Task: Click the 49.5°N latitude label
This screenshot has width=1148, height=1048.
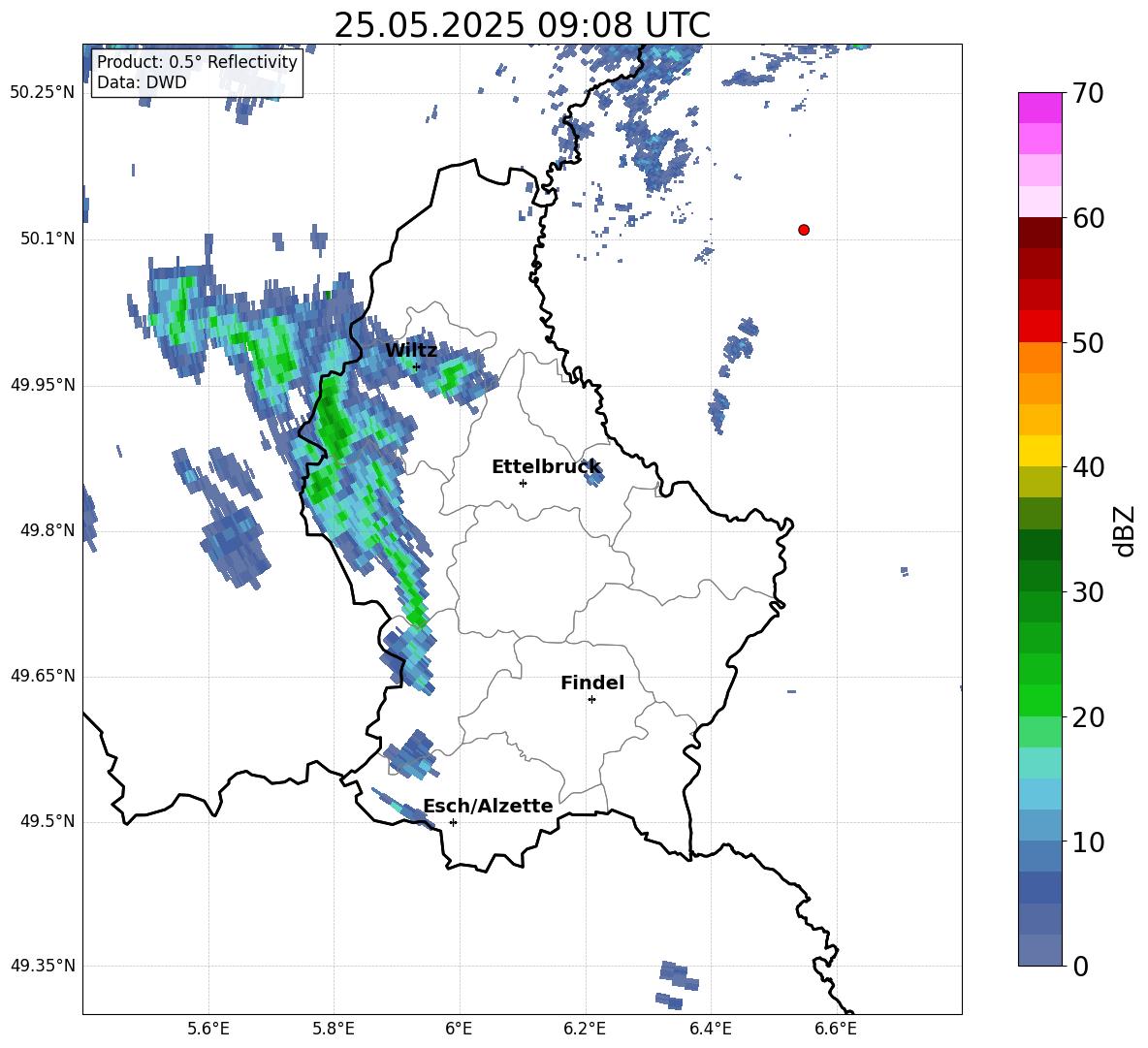Action: click(48, 821)
